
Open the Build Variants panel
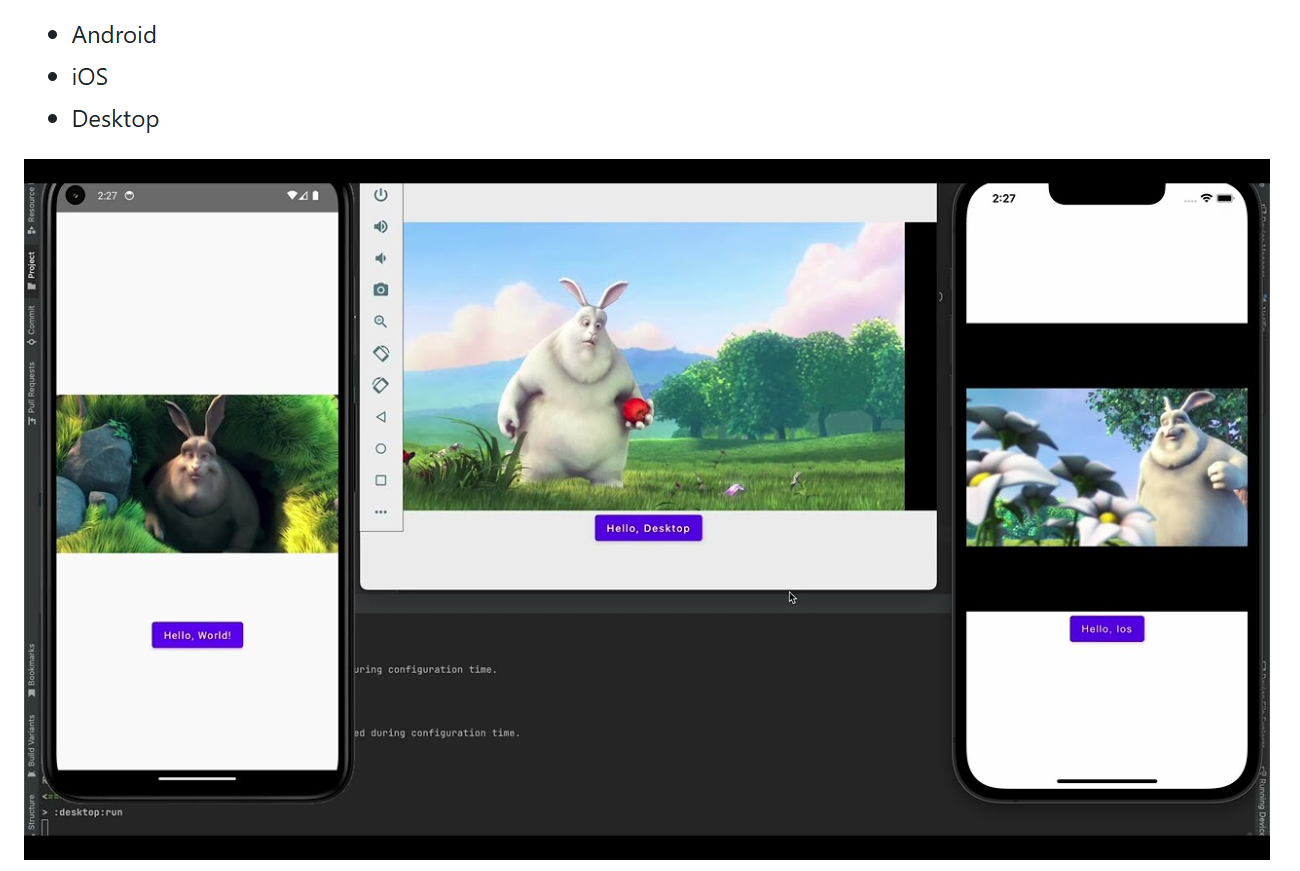tap(31, 738)
